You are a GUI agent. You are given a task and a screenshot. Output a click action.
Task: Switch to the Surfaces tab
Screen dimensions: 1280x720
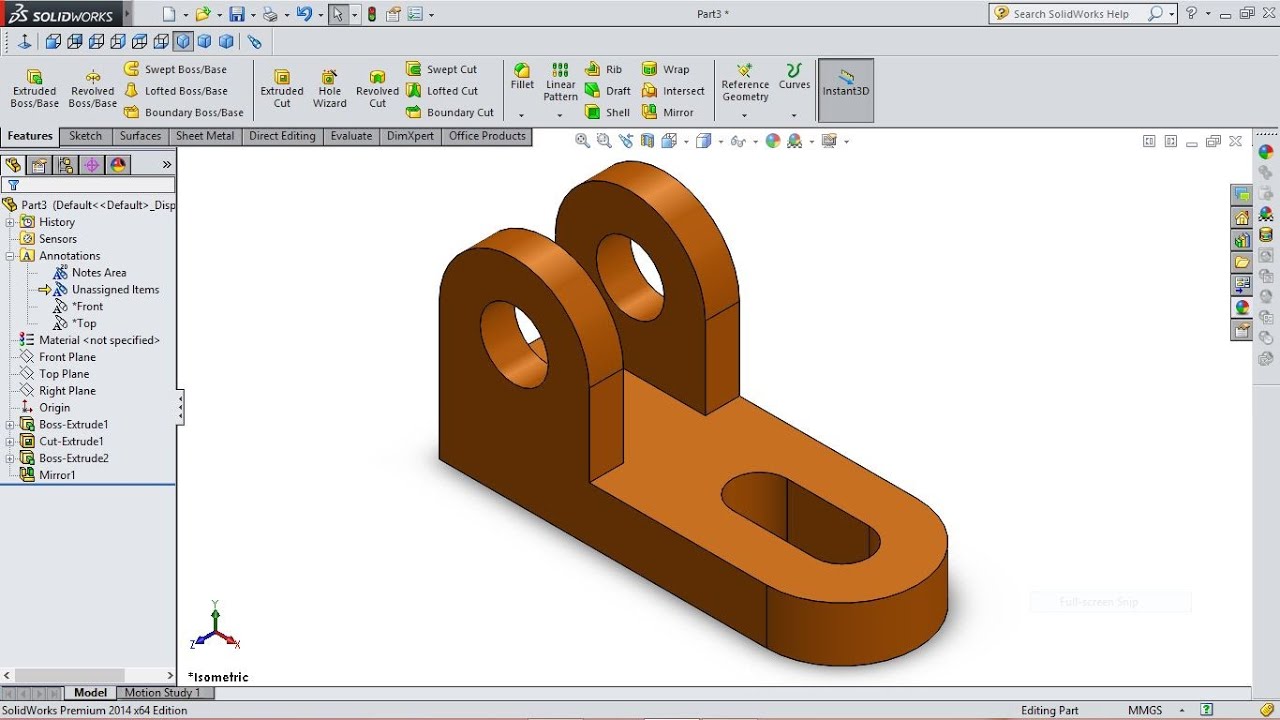click(x=140, y=136)
